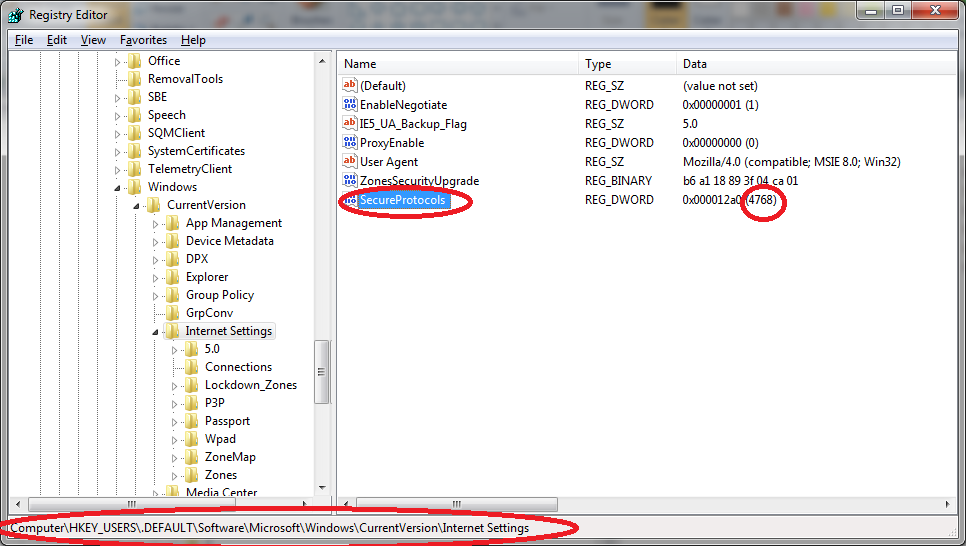Viewport: 966px width, 546px height.
Task: Select the Passport key label
Action: (x=227, y=421)
